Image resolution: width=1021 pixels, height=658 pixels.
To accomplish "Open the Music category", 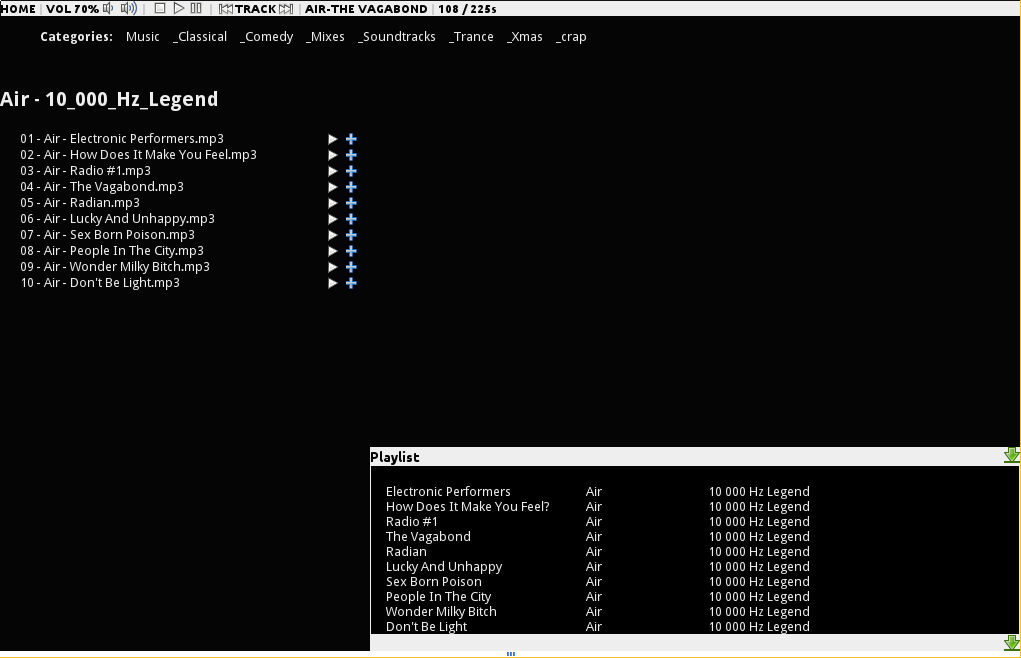I will (x=143, y=36).
